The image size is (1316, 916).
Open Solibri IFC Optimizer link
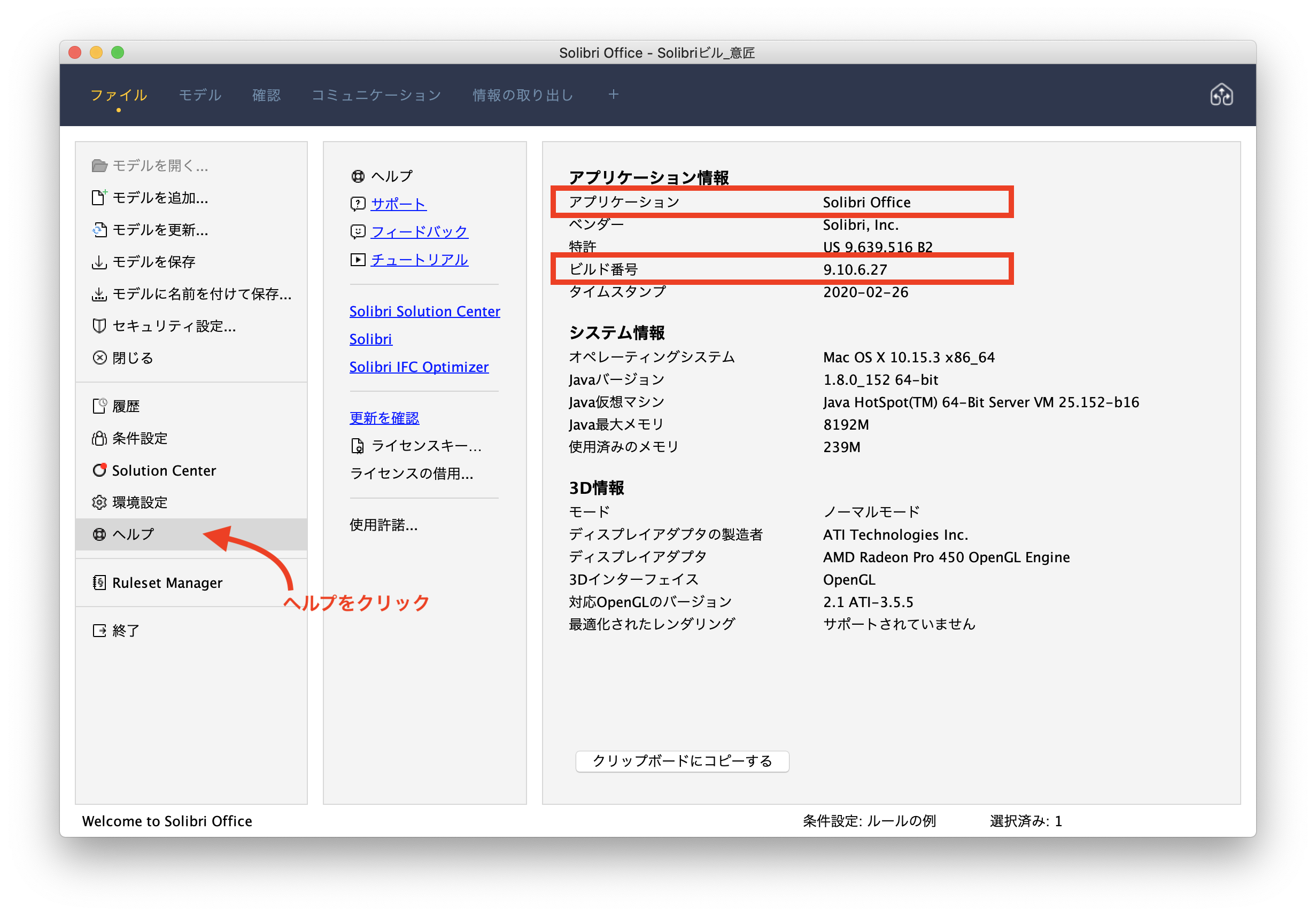419,367
